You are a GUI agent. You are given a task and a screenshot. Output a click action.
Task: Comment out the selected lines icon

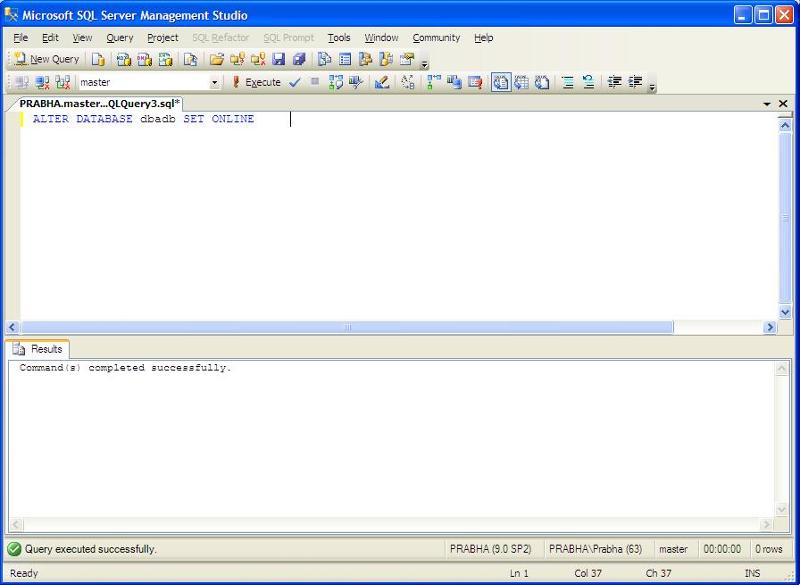click(x=568, y=83)
